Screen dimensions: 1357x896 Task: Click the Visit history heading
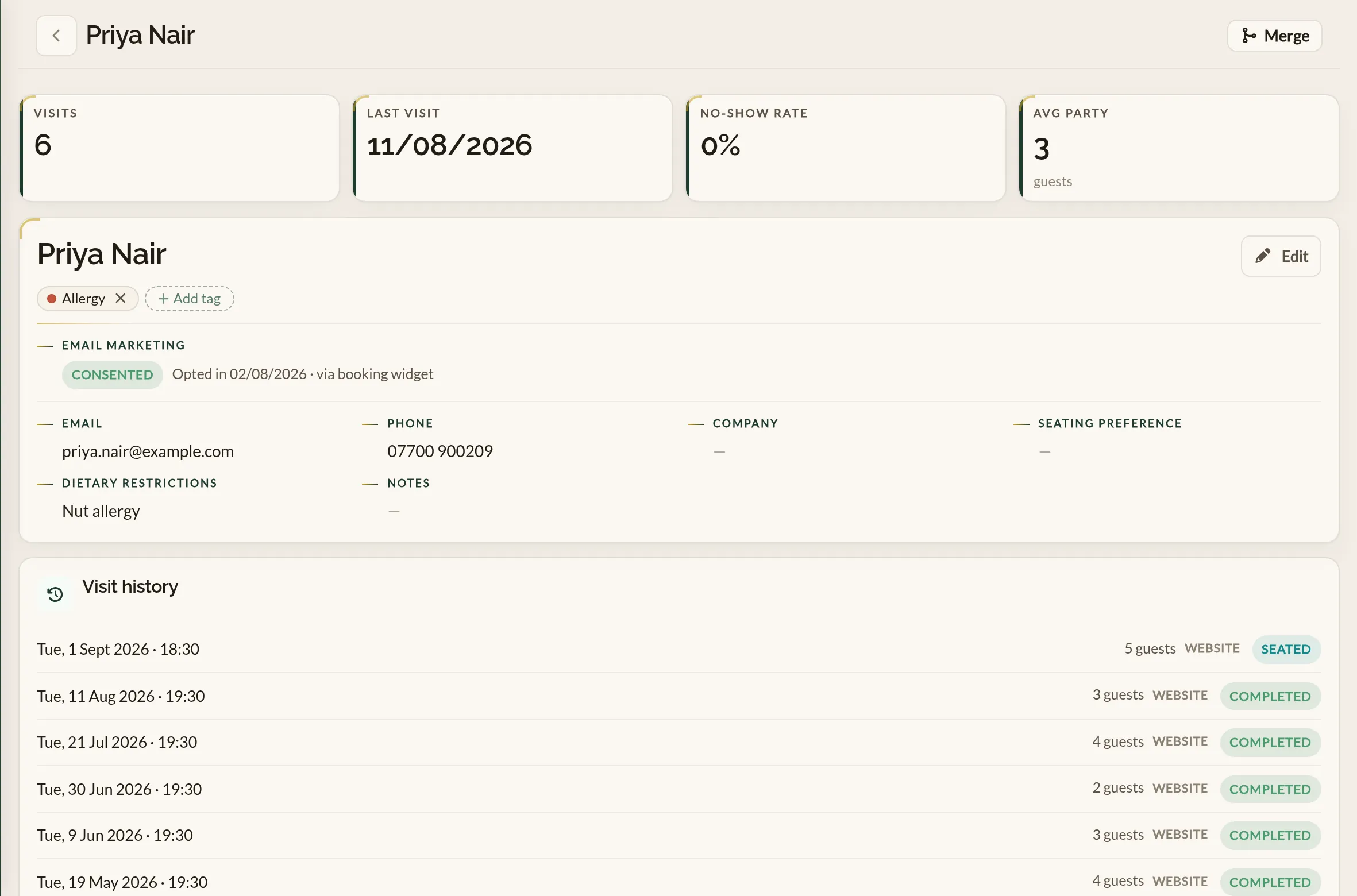(130, 586)
